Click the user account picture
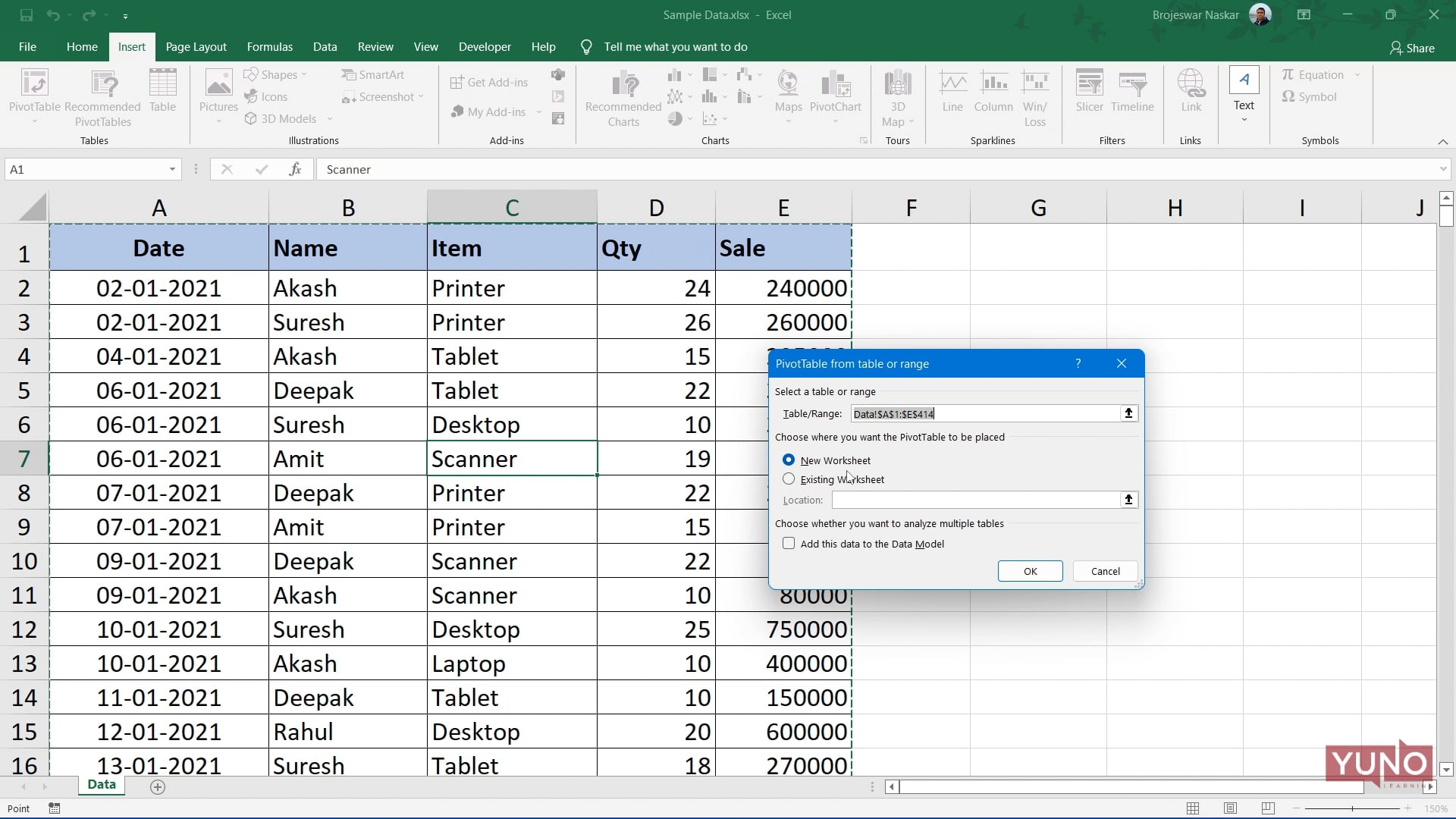This screenshot has width=1456, height=819. pyautogui.click(x=1260, y=14)
